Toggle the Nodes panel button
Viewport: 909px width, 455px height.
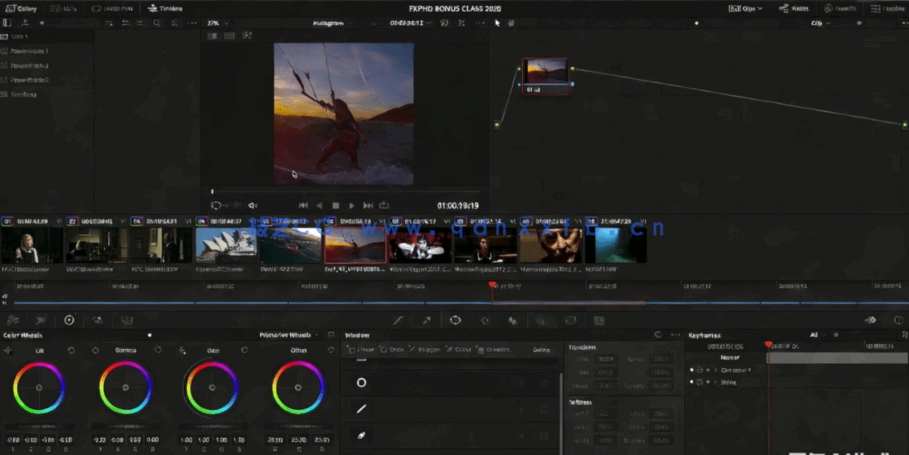click(x=794, y=8)
